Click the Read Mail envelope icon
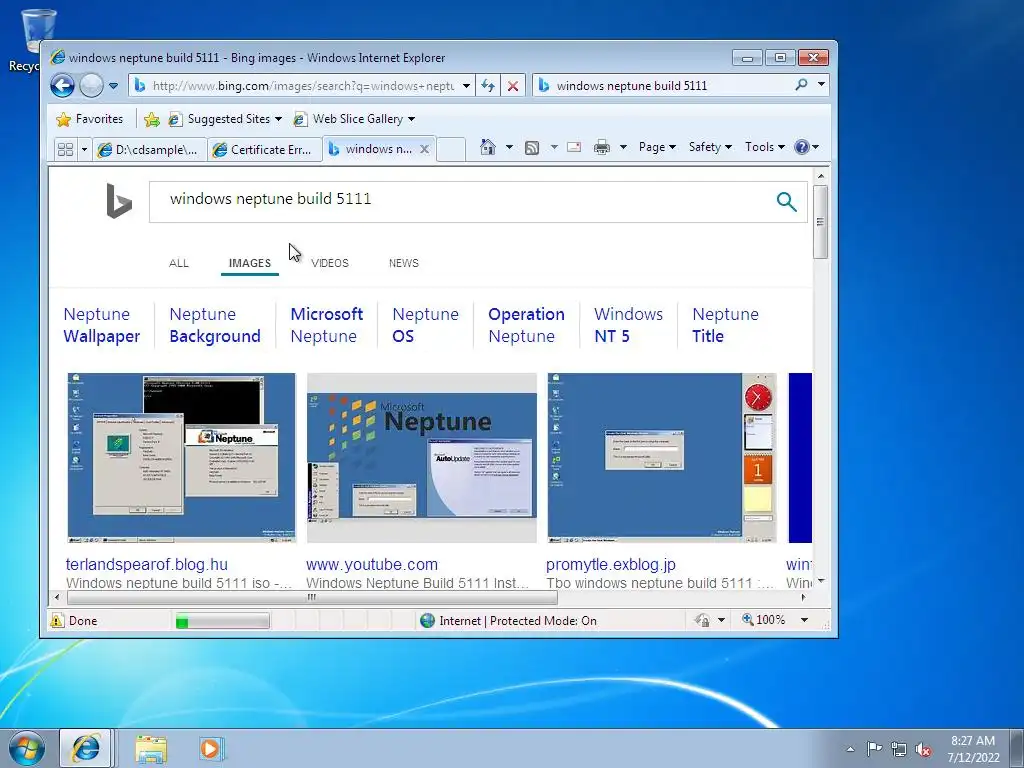The height and width of the screenshot is (768, 1024). (x=574, y=147)
